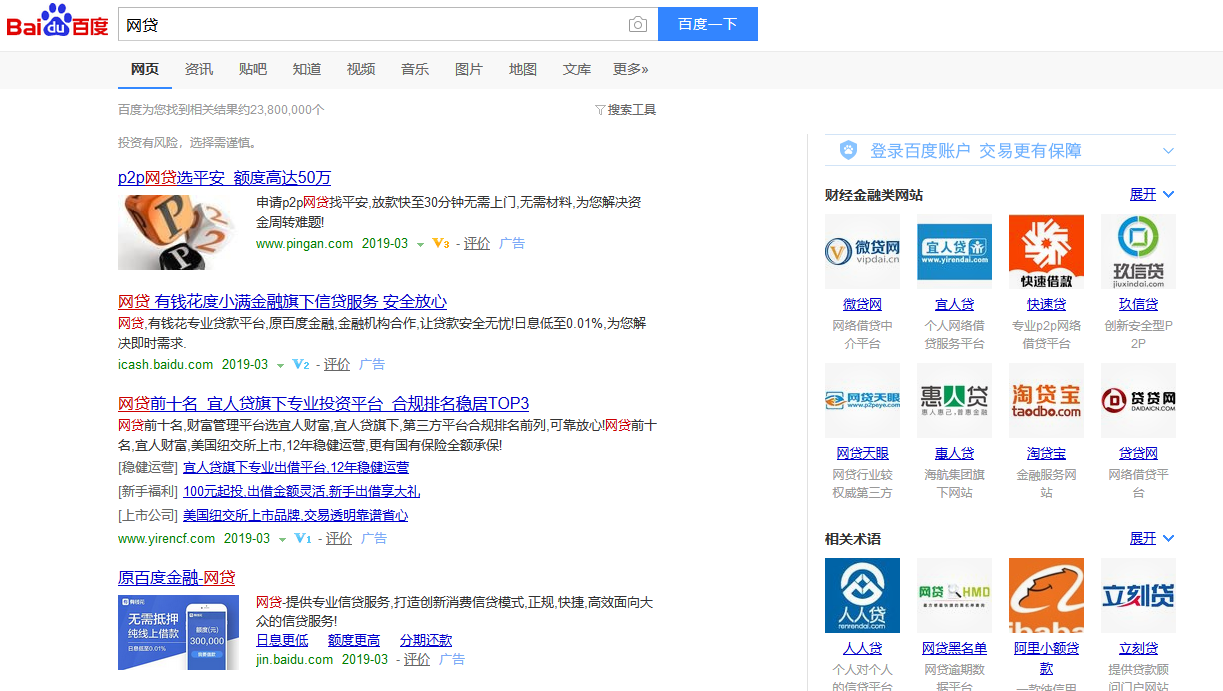Open the 更多» menu in navigation

(631, 69)
